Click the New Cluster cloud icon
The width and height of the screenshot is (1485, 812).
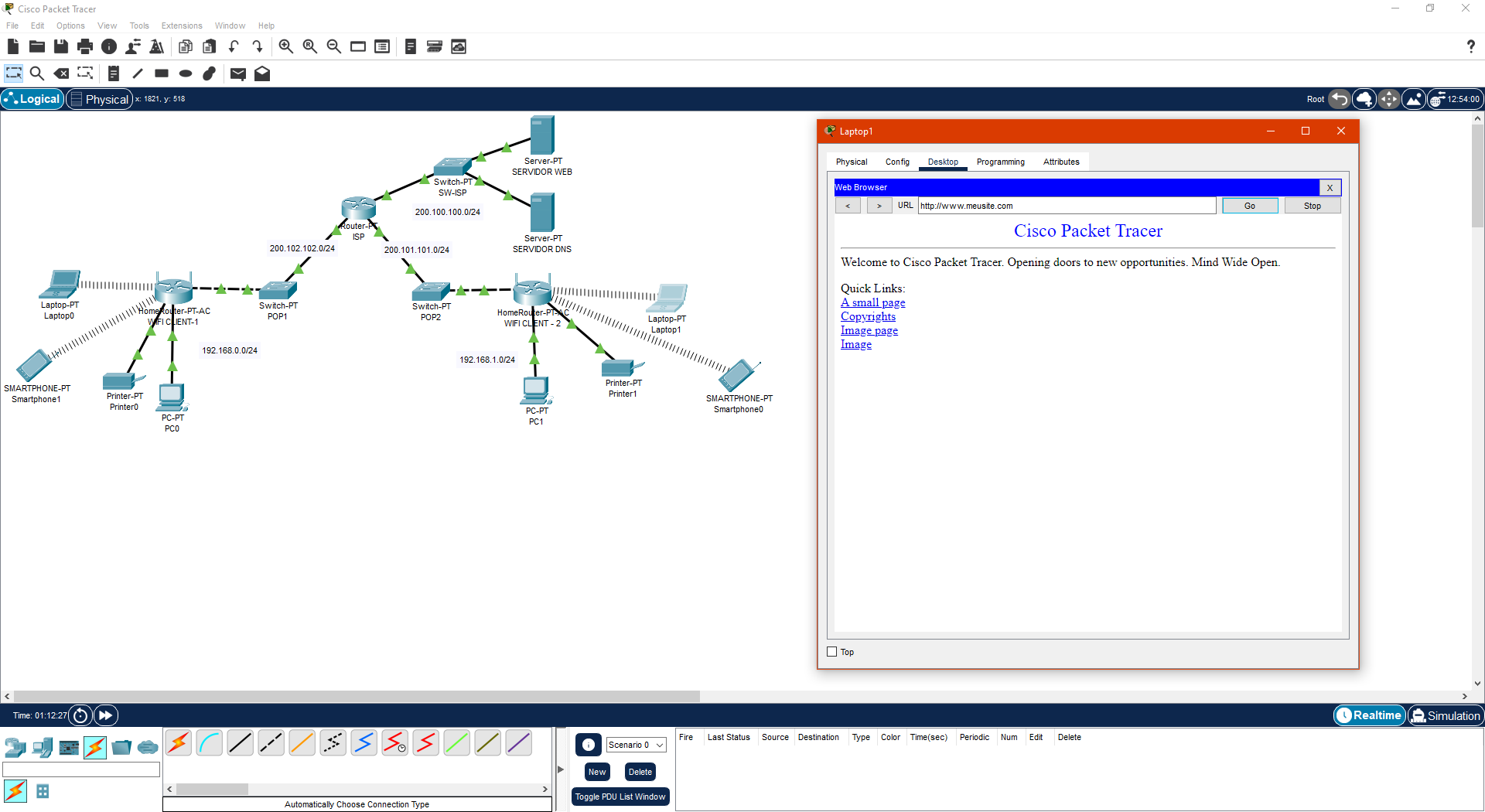1364,99
